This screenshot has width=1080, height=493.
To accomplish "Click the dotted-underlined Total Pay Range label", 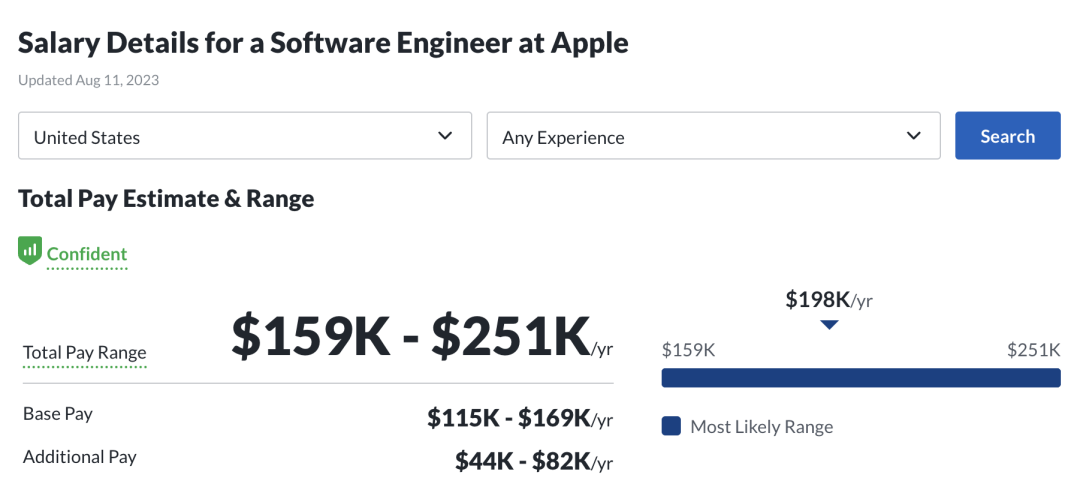I will pos(85,352).
